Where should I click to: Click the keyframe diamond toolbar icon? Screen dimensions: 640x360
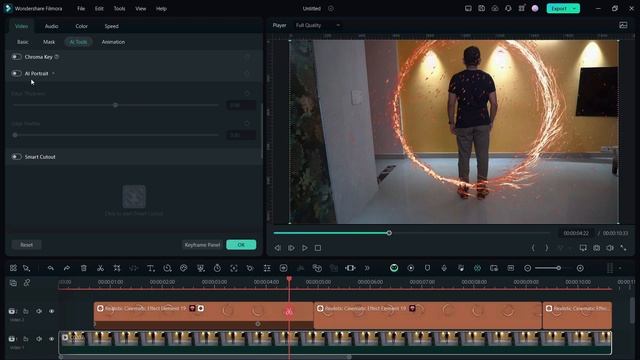click(x=250, y=268)
